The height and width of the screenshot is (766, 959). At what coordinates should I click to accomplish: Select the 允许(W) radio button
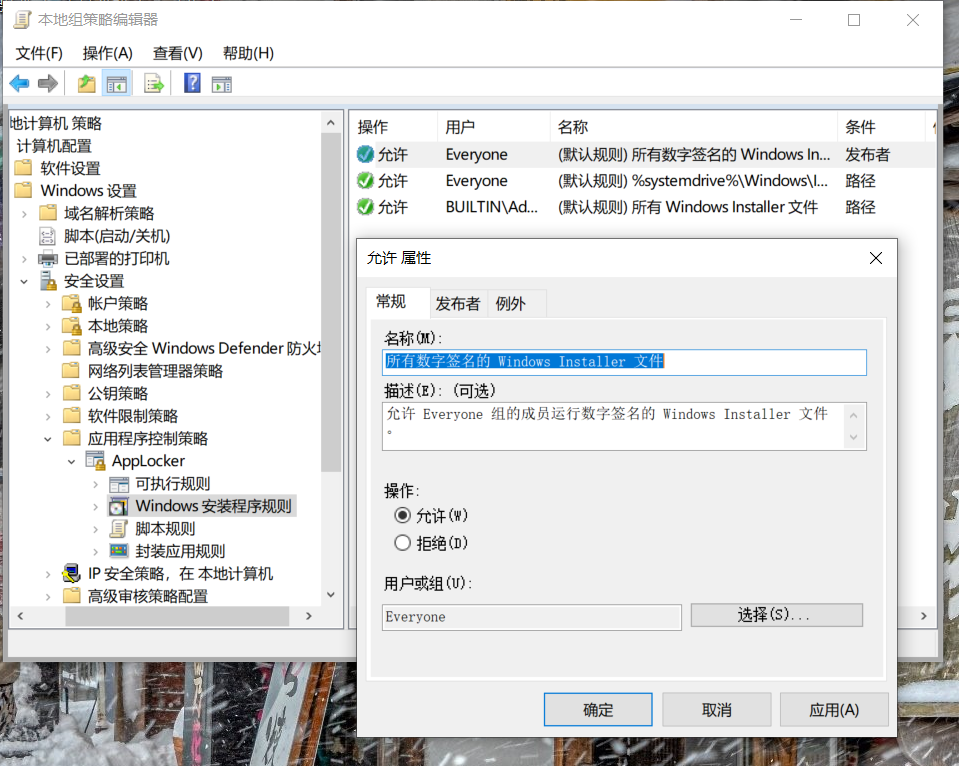(403, 516)
